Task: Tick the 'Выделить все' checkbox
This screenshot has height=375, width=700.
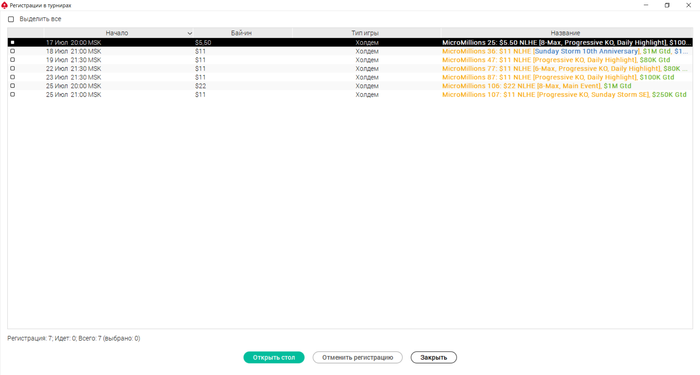Action: (11, 19)
